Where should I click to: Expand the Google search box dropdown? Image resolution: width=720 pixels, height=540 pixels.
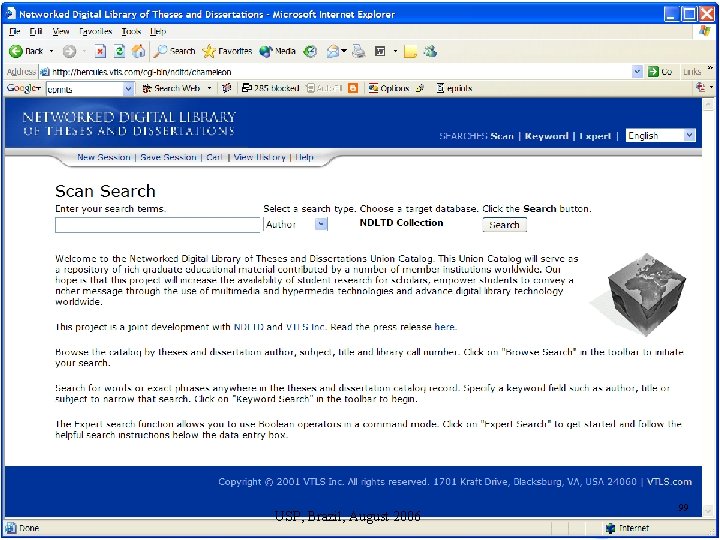(129, 89)
